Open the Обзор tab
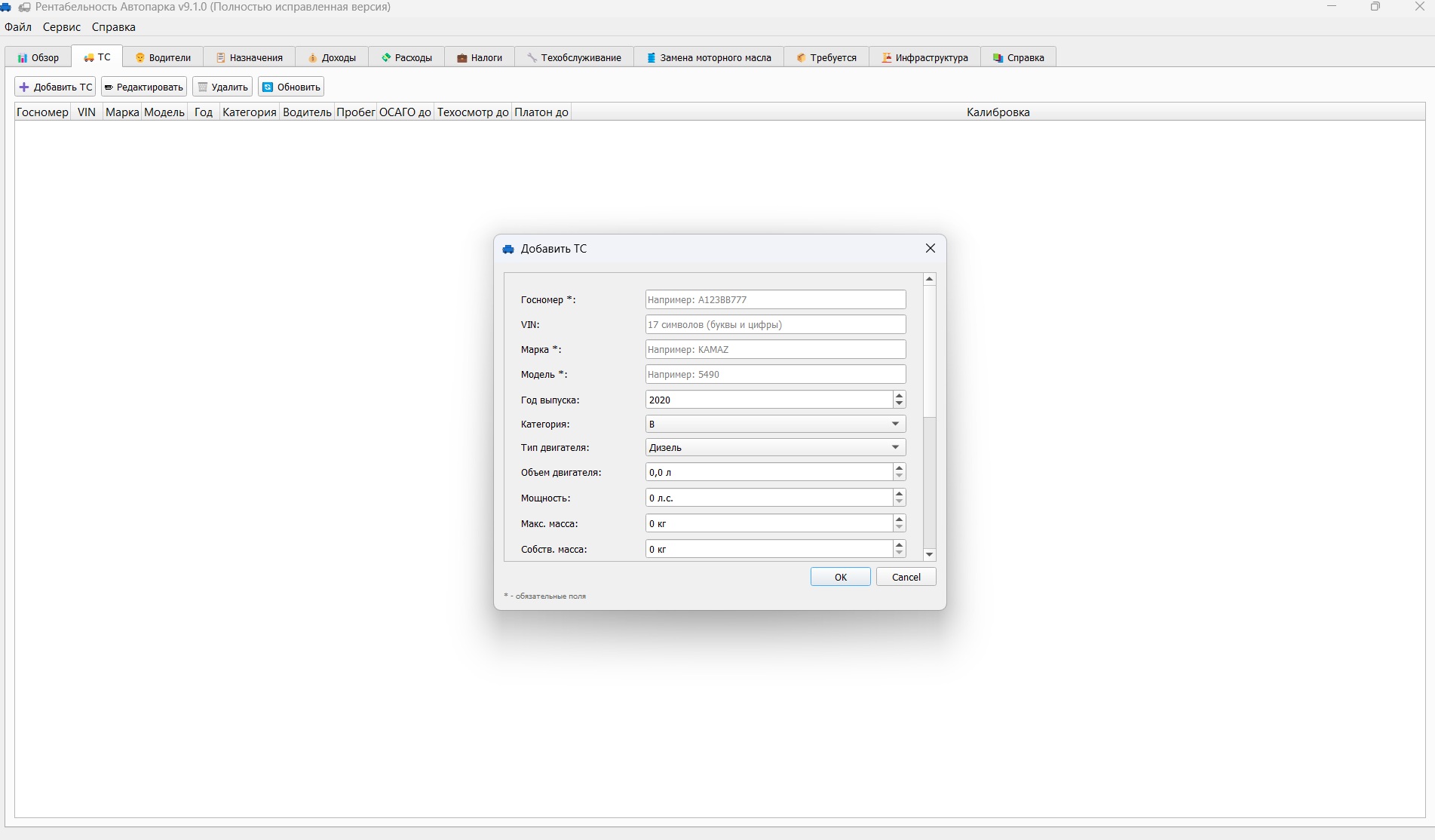Image resolution: width=1435 pixels, height=840 pixels. tap(38, 57)
